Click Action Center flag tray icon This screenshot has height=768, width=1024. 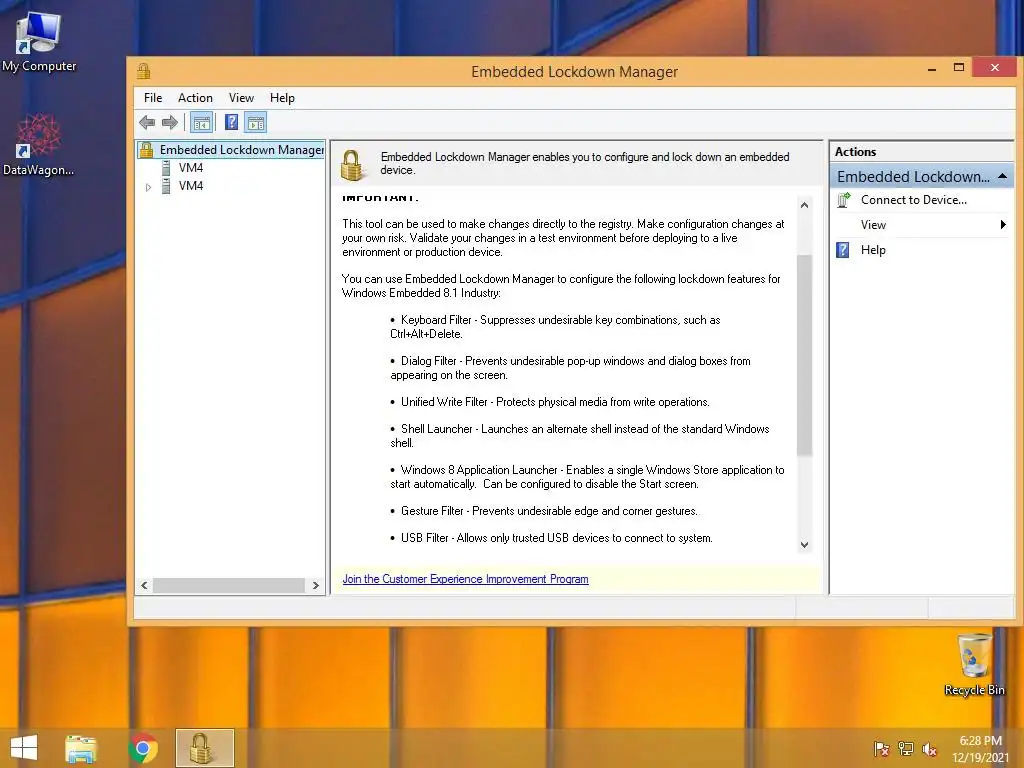point(881,748)
